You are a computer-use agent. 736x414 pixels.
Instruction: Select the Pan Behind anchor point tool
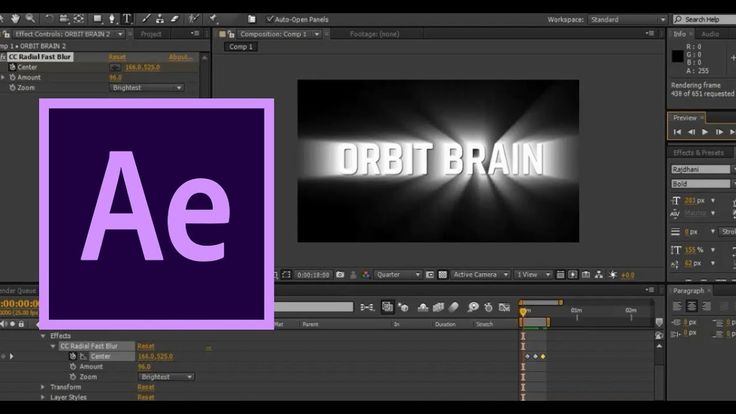tap(79, 19)
